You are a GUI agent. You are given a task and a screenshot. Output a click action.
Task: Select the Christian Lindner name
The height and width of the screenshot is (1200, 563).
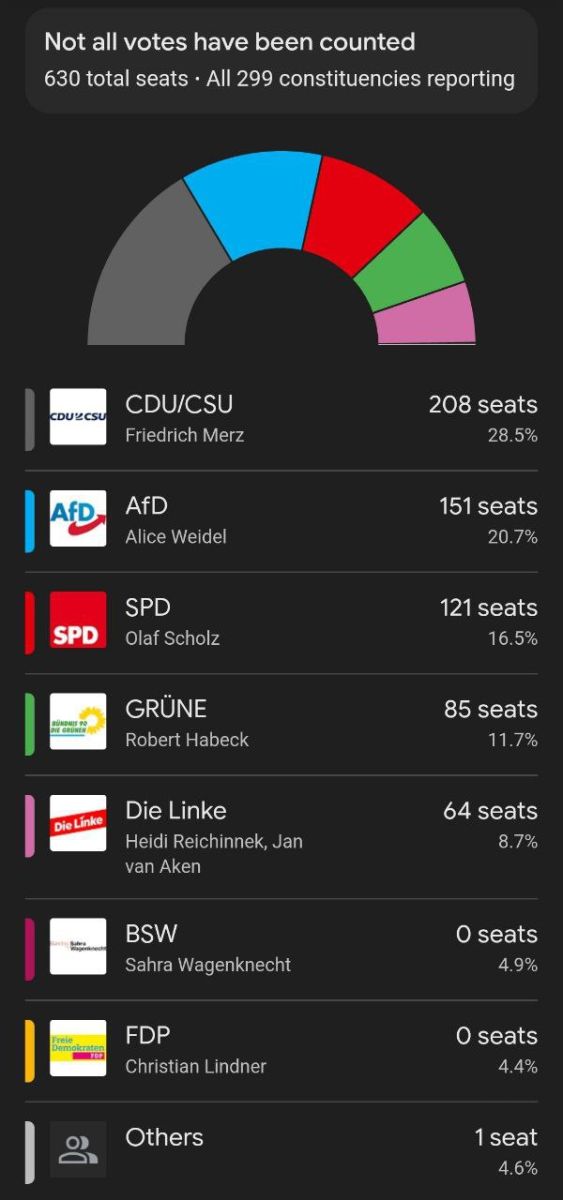[x=196, y=1066]
